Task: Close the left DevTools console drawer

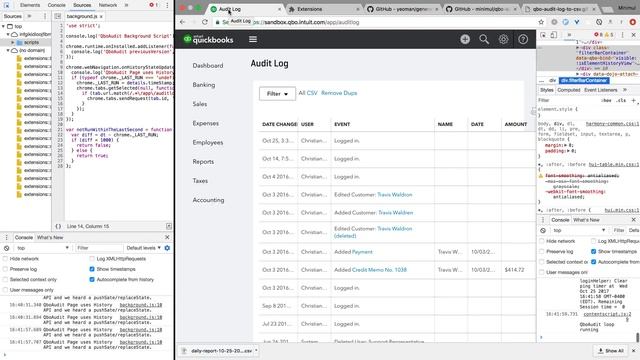Action: pos(167,237)
